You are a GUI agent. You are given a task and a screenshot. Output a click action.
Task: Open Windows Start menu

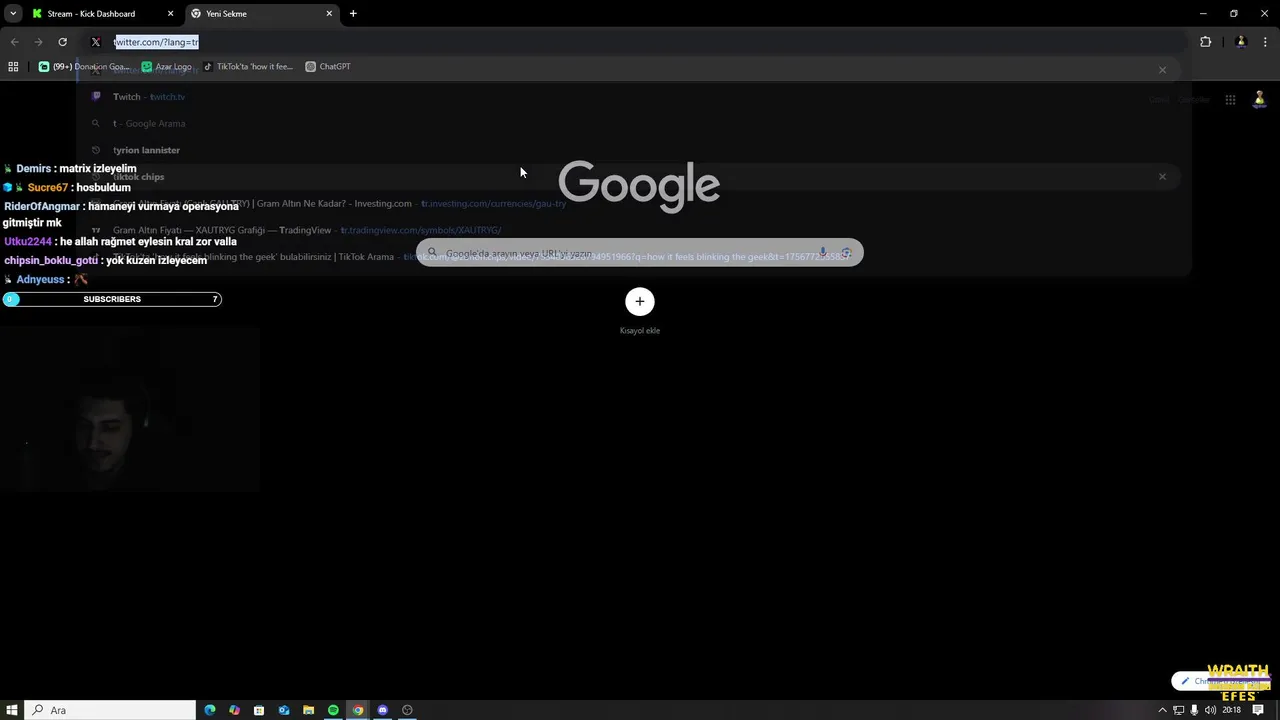pyautogui.click(x=12, y=710)
